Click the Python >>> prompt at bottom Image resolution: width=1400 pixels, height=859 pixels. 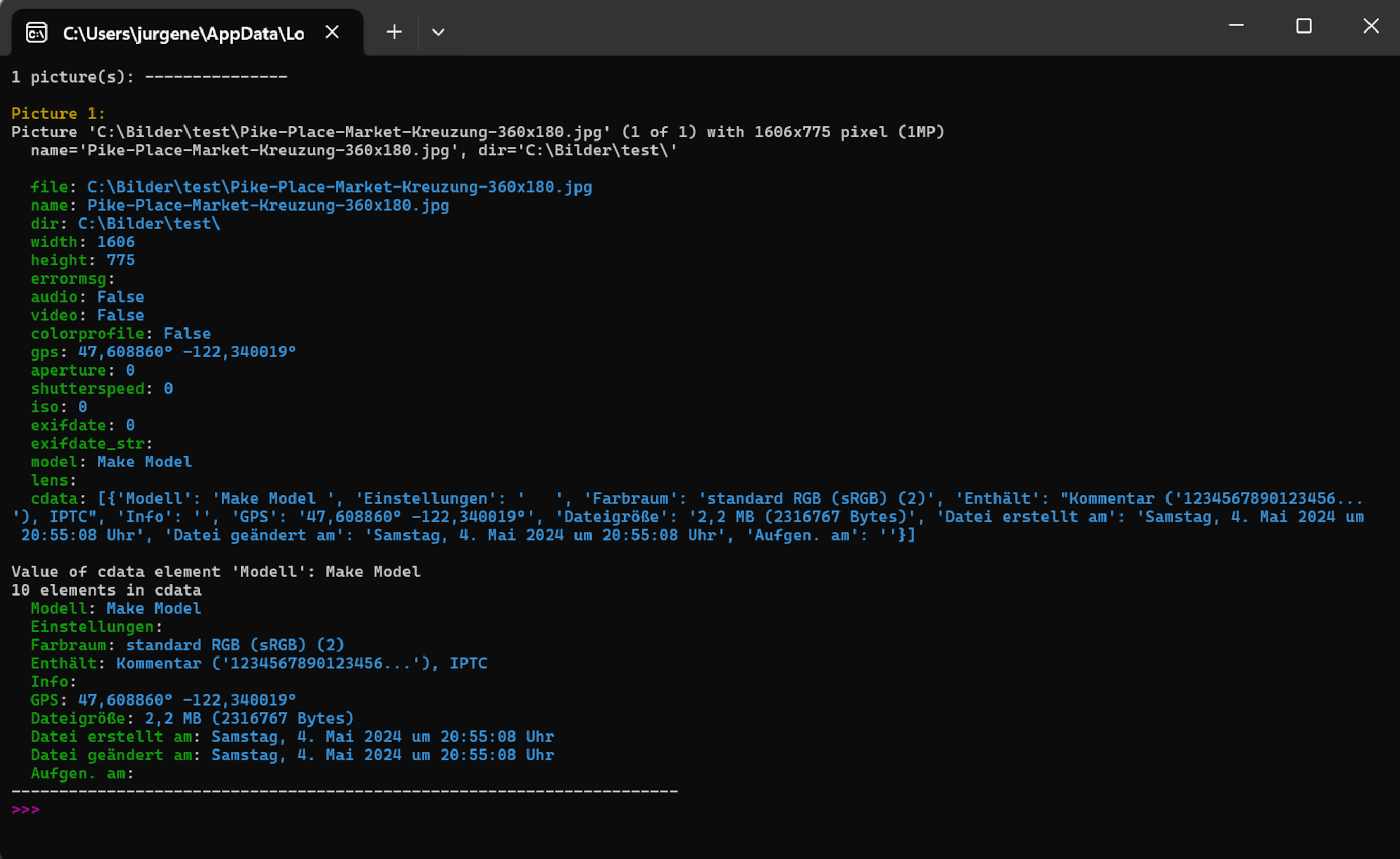(x=26, y=810)
